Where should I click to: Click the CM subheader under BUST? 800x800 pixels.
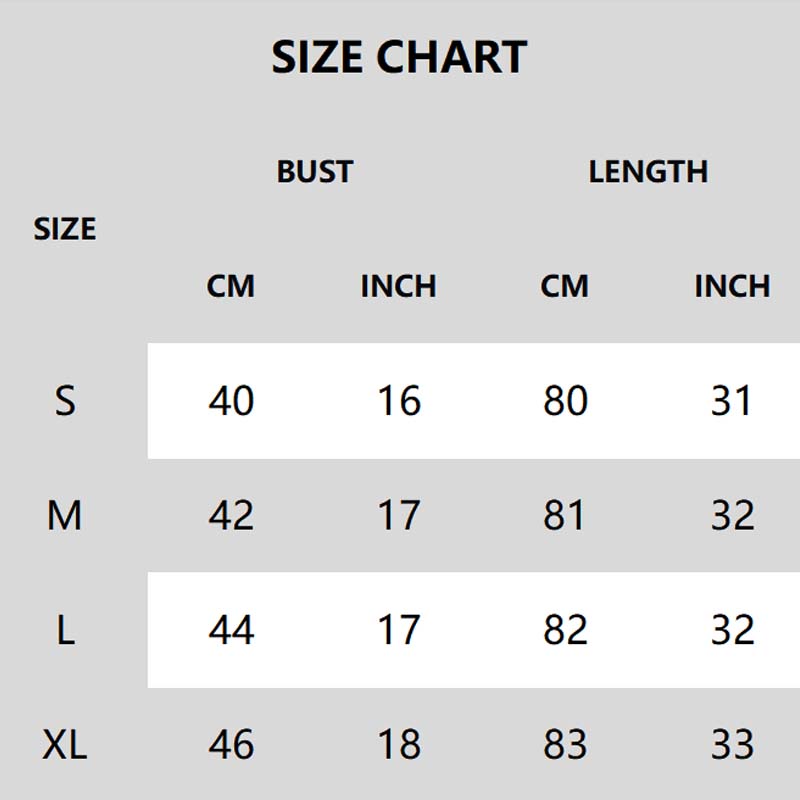[x=231, y=286]
